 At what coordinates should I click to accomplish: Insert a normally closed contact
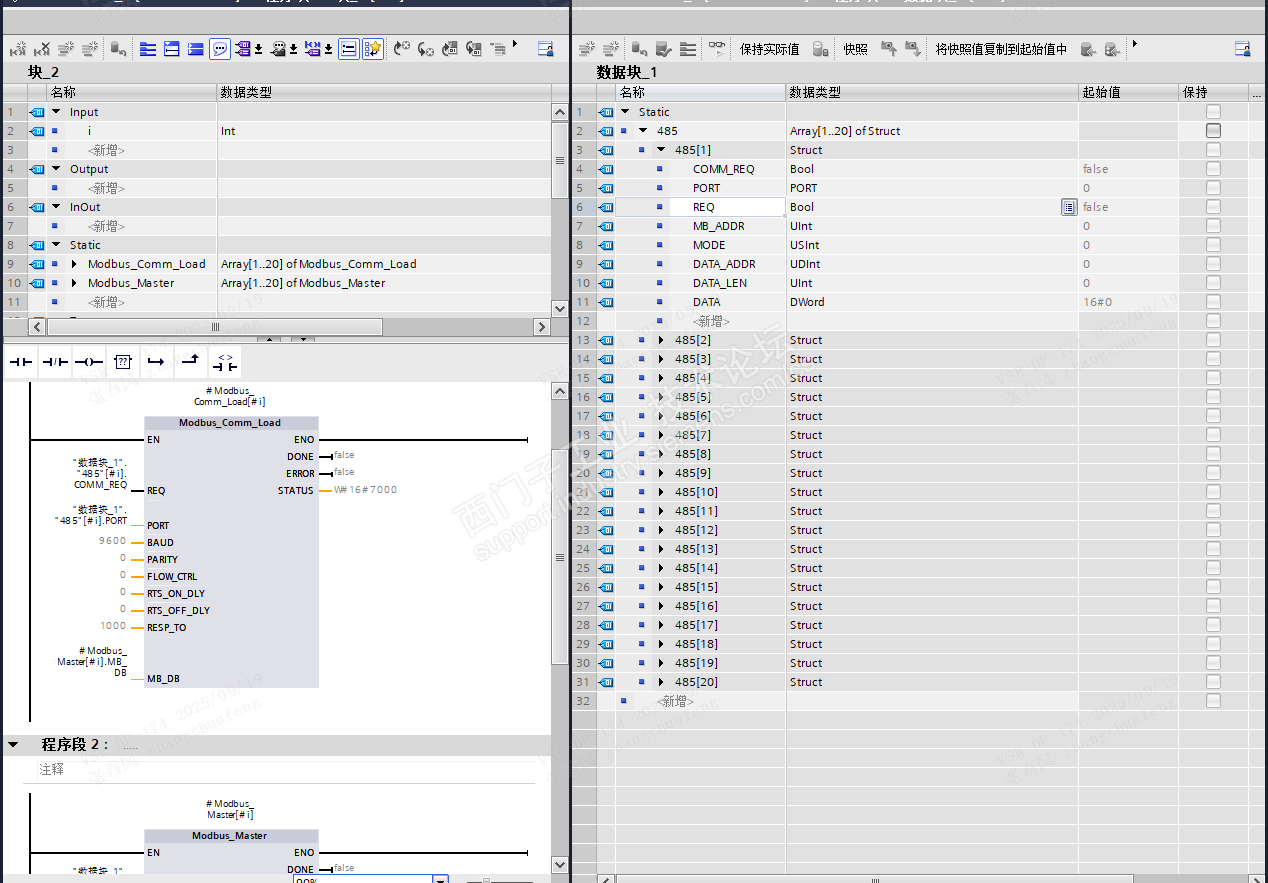click(x=54, y=362)
